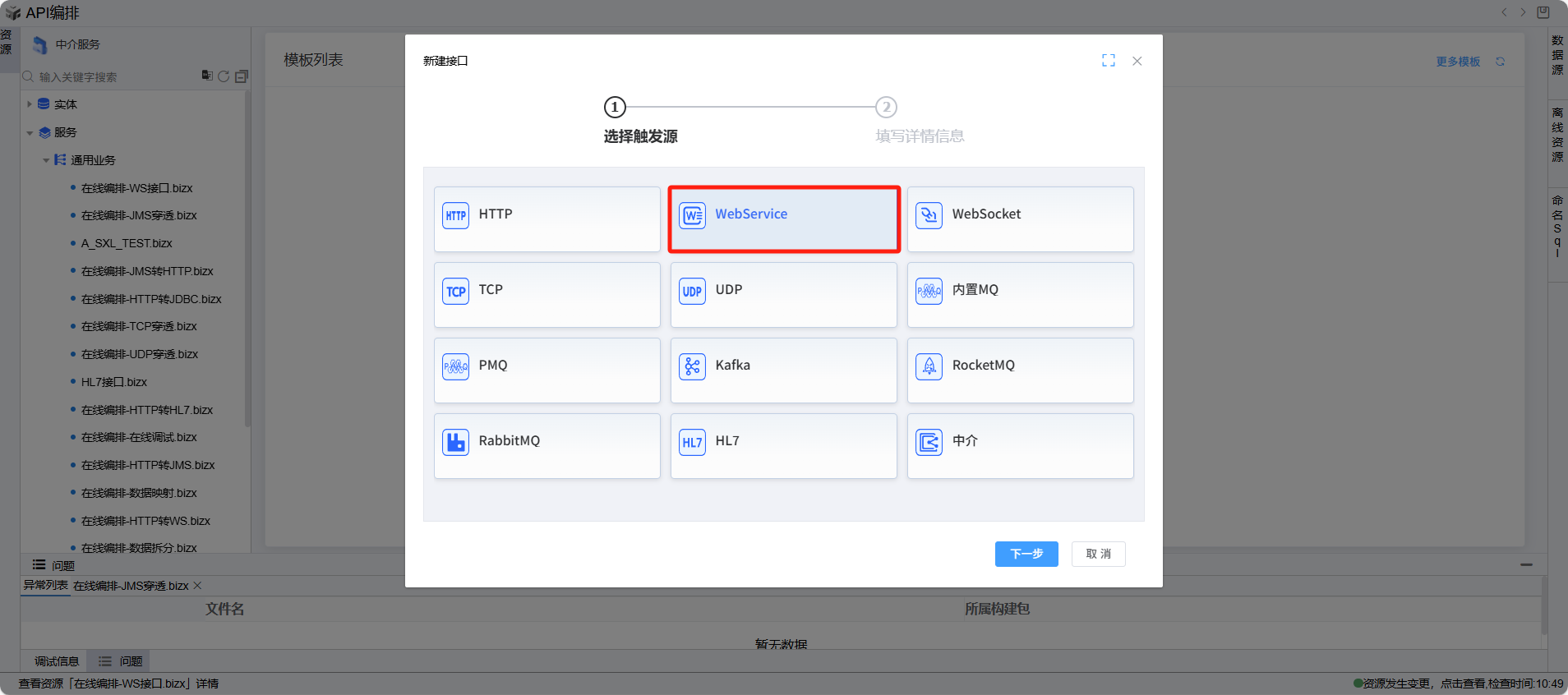This screenshot has height=695, width=1568.
Task: Pick the TCP trigger source icon
Action: point(455,291)
